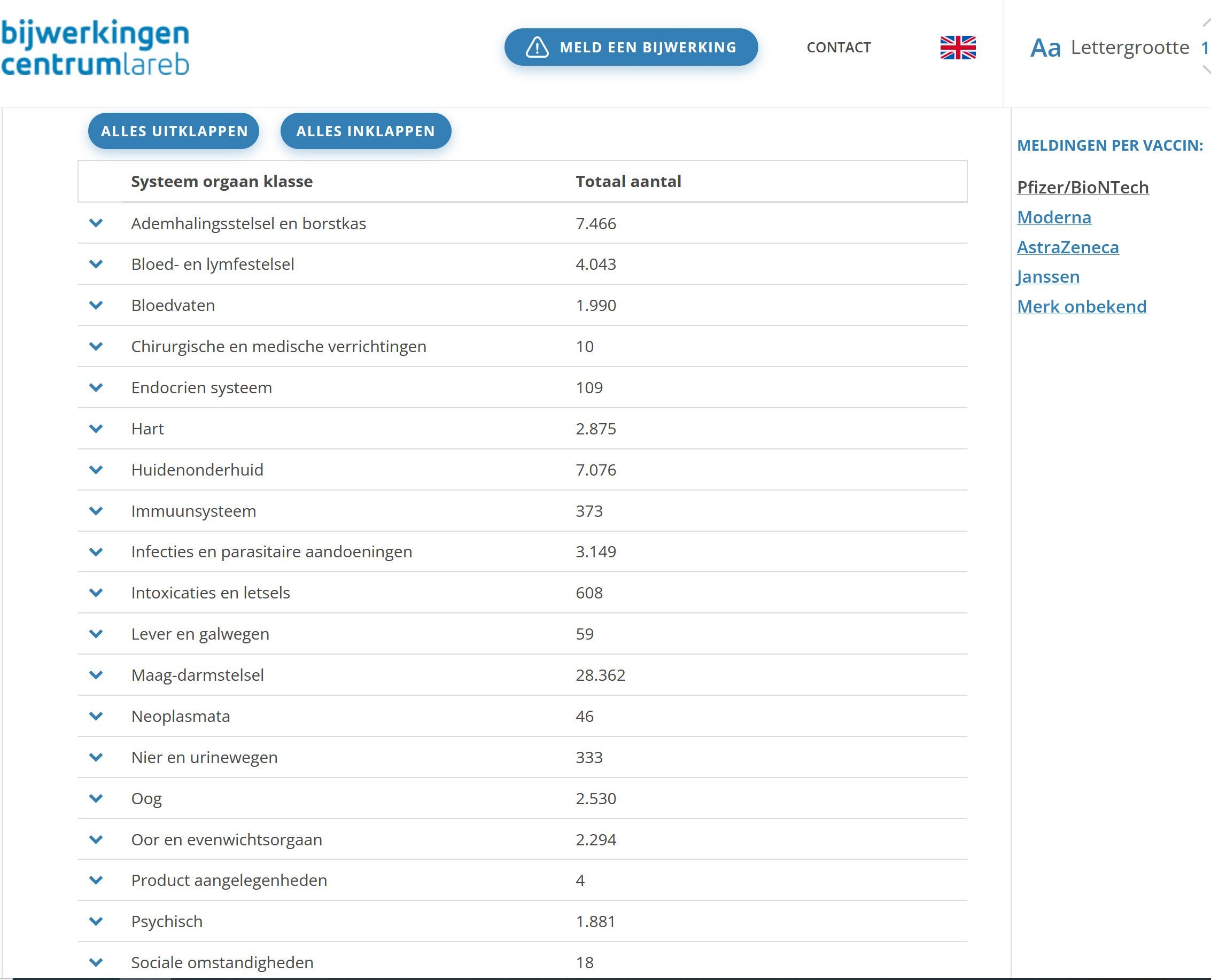Expand Infecties en parasitaire aandoeningen row
This screenshot has width=1211, height=980.
coord(96,551)
